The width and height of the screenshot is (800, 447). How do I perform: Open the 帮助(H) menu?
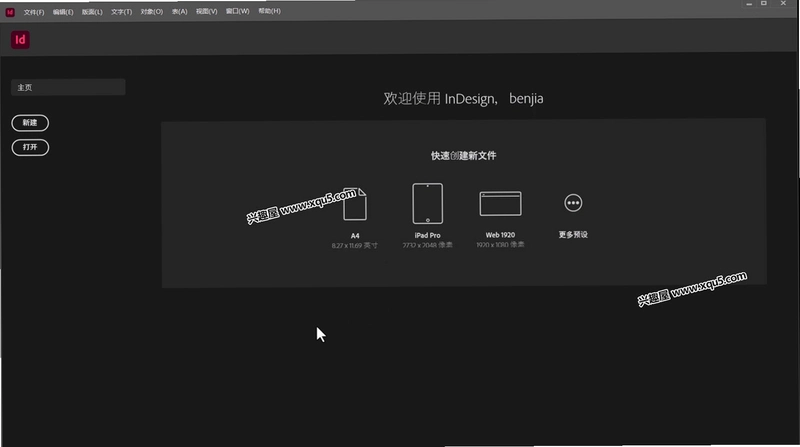point(269,11)
